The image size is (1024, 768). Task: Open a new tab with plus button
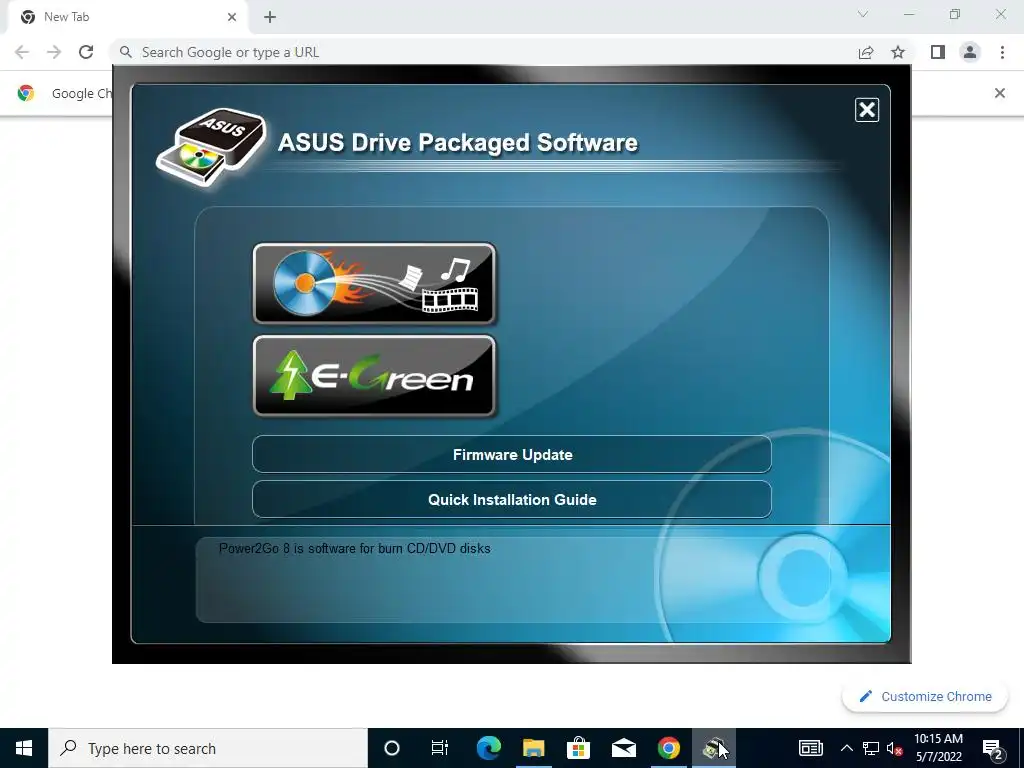coord(270,17)
